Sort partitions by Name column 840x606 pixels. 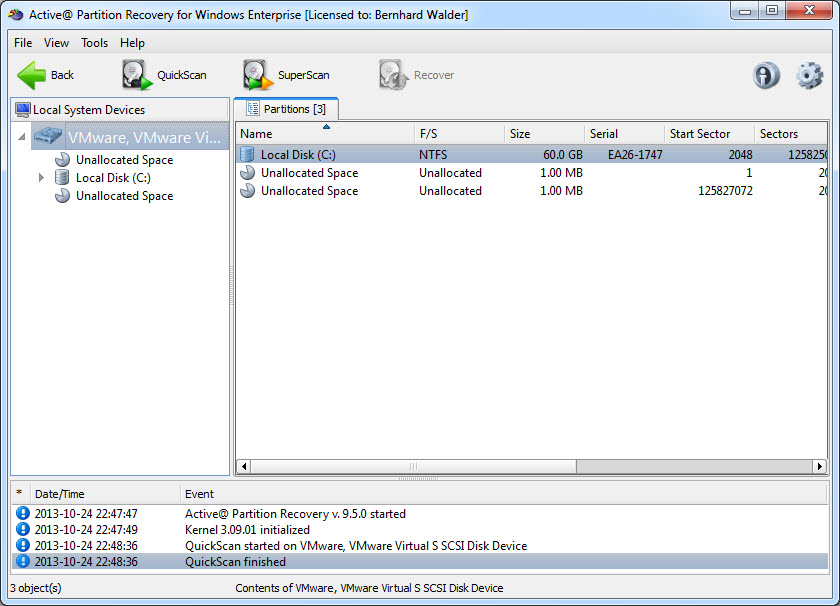click(x=325, y=133)
